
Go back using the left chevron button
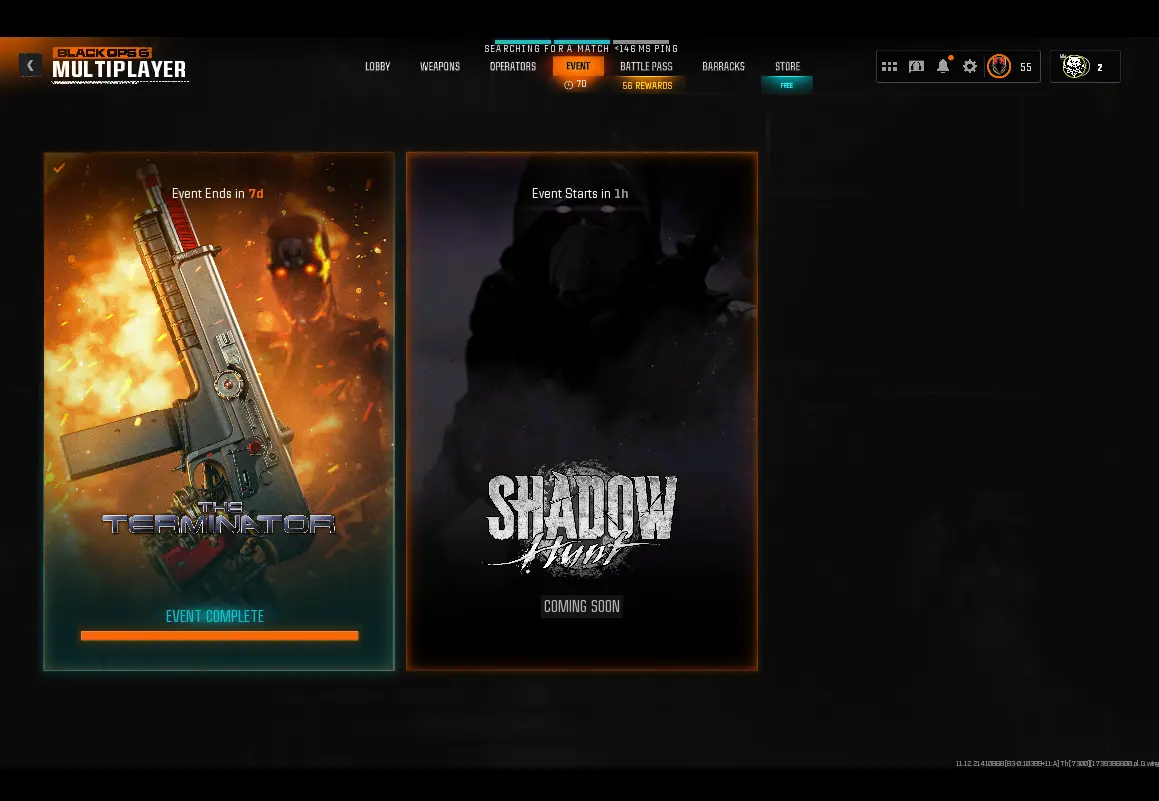coord(30,66)
